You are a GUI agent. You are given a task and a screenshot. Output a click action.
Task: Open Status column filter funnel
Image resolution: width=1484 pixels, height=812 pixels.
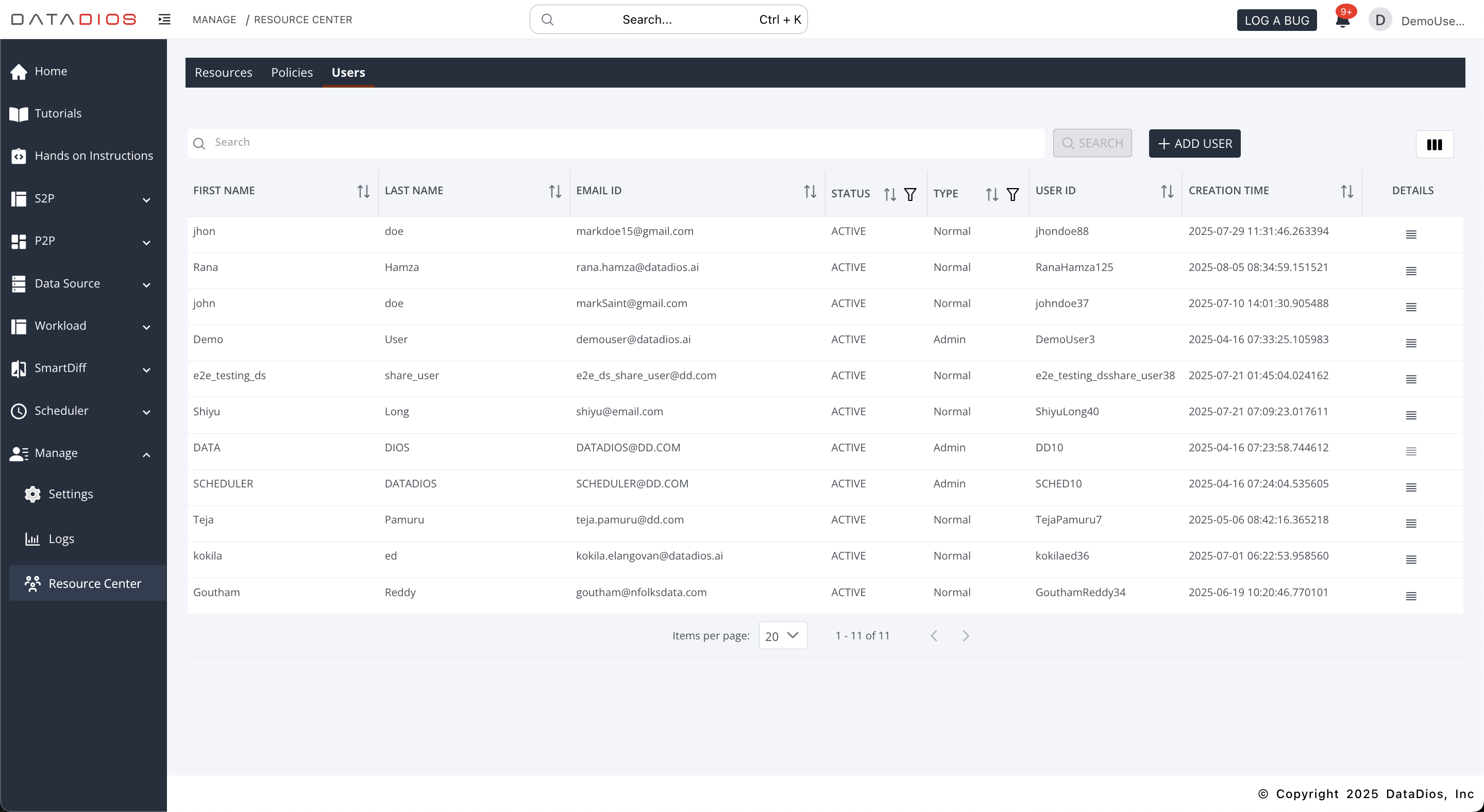click(x=910, y=195)
